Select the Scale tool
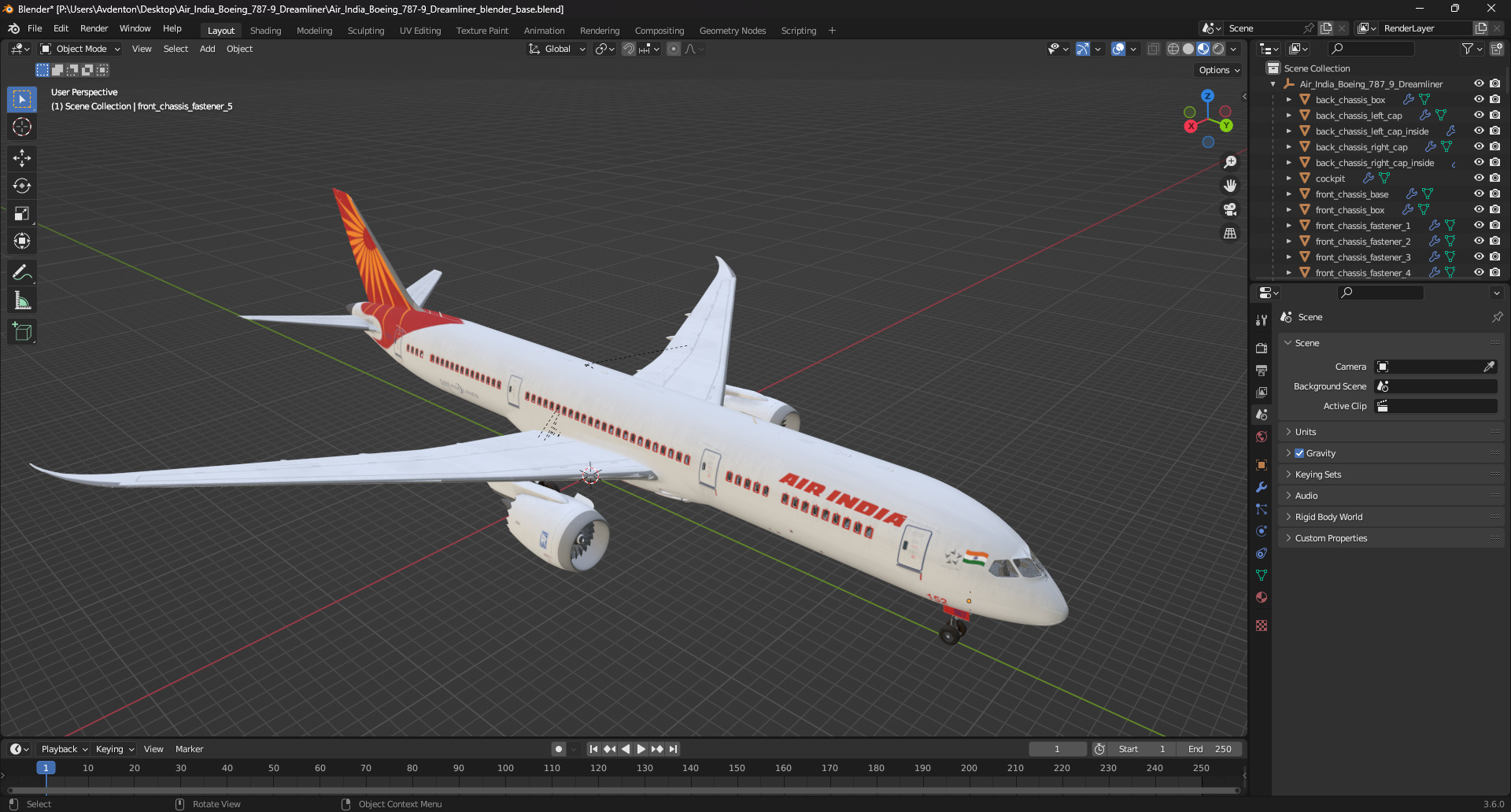Screen dimensions: 1511x812 (x=22, y=213)
